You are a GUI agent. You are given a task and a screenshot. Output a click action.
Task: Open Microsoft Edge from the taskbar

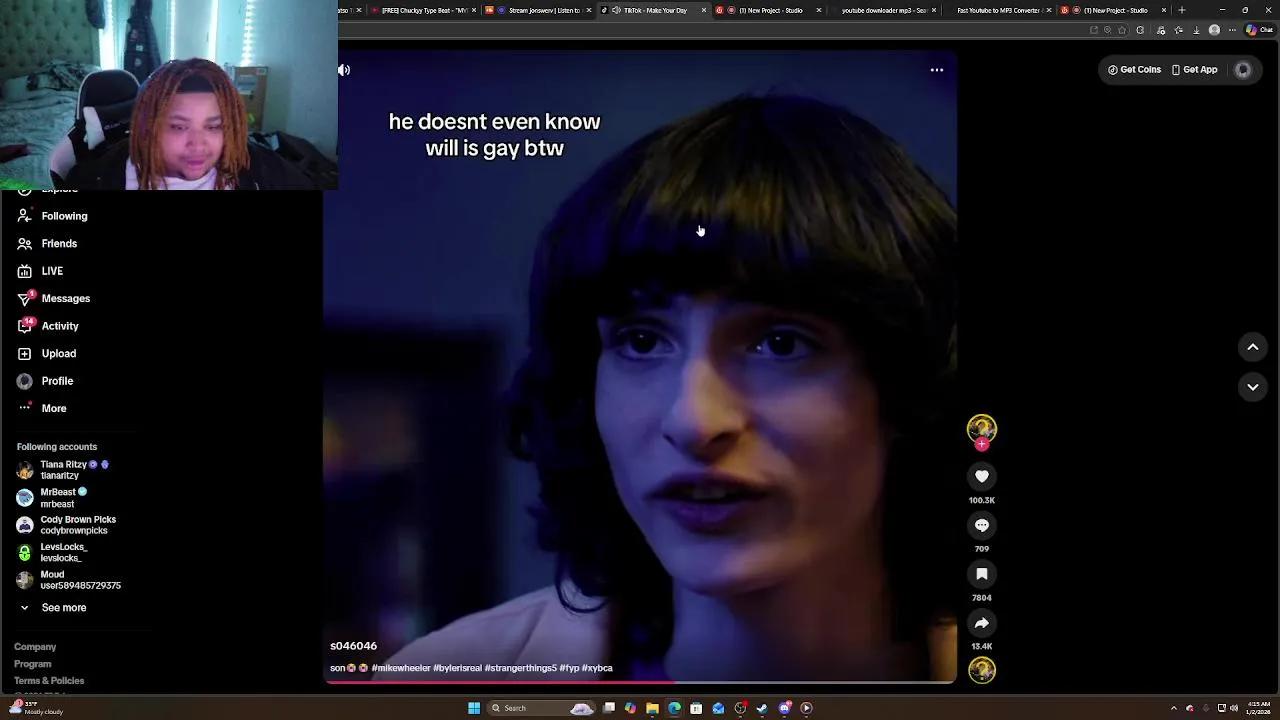(x=674, y=708)
